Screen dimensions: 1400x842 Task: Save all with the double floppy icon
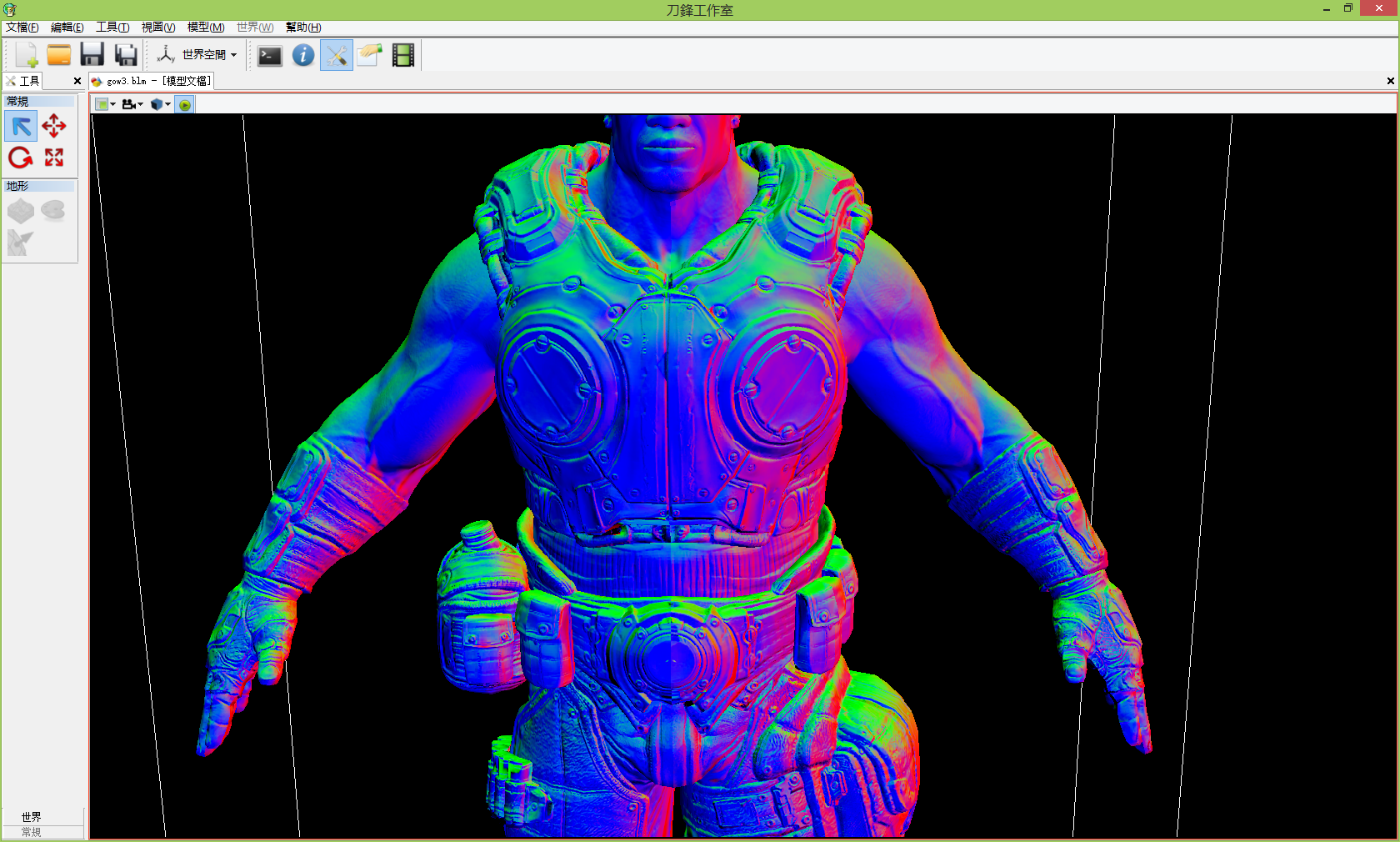coord(126,55)
